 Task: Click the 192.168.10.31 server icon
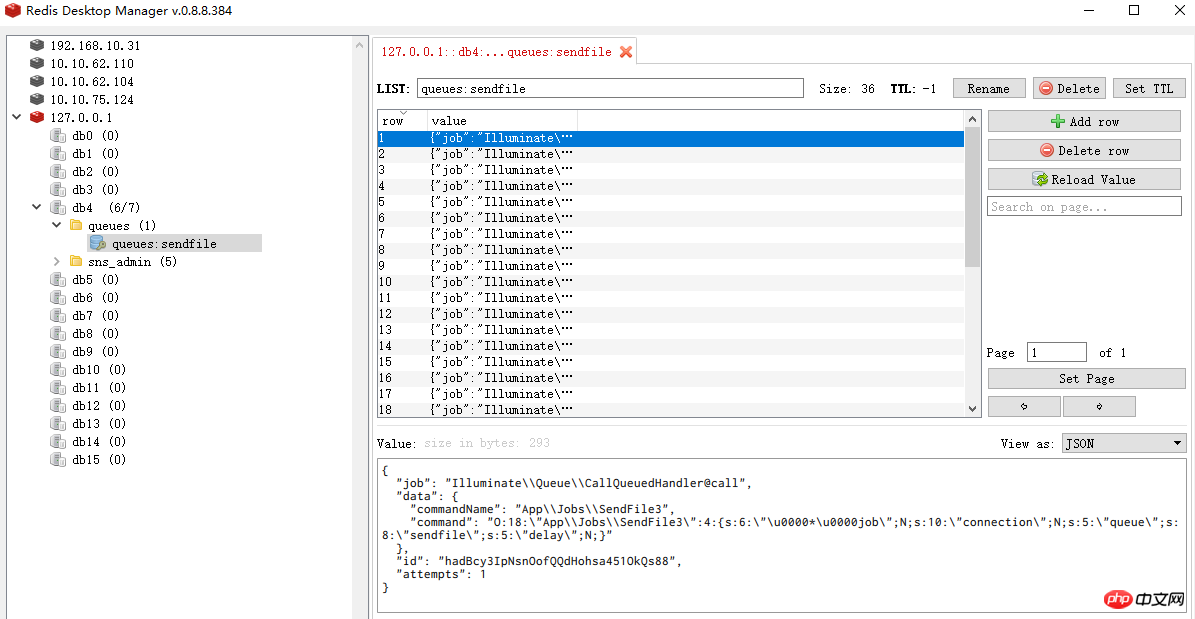point(37,45)
